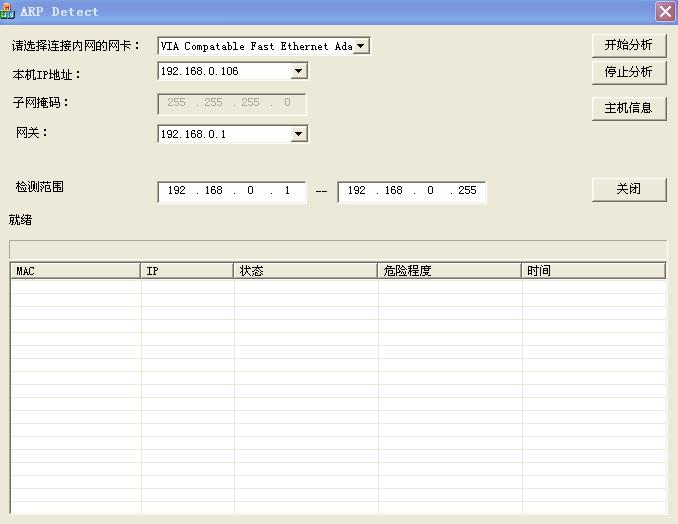
Task: Expand the network adapter dropdown
Action: (361, 46)
